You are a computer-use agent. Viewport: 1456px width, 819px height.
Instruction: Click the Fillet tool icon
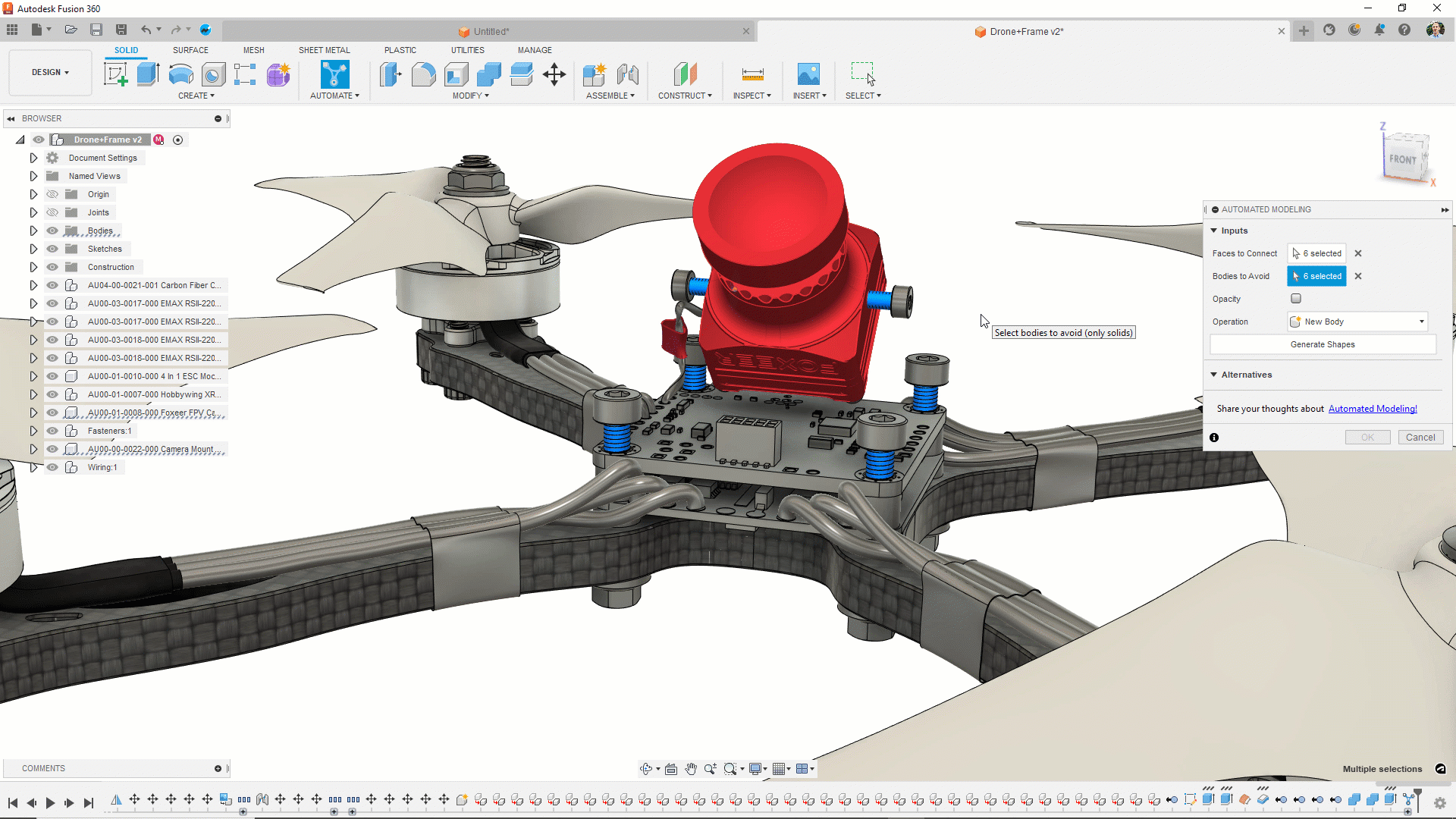point(424,74)
